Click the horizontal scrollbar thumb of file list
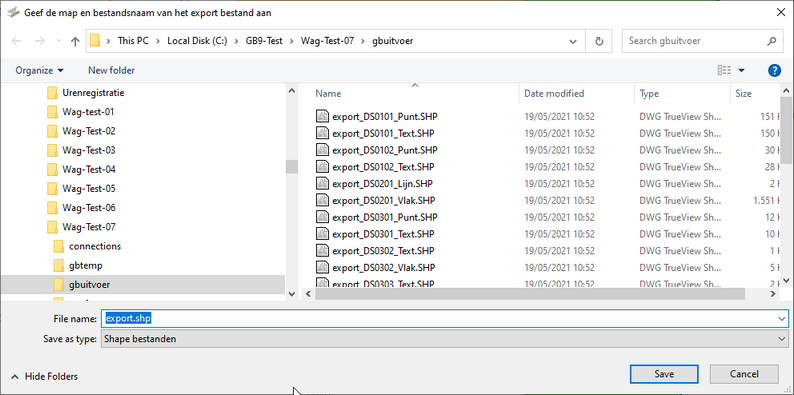 (530, 294)
